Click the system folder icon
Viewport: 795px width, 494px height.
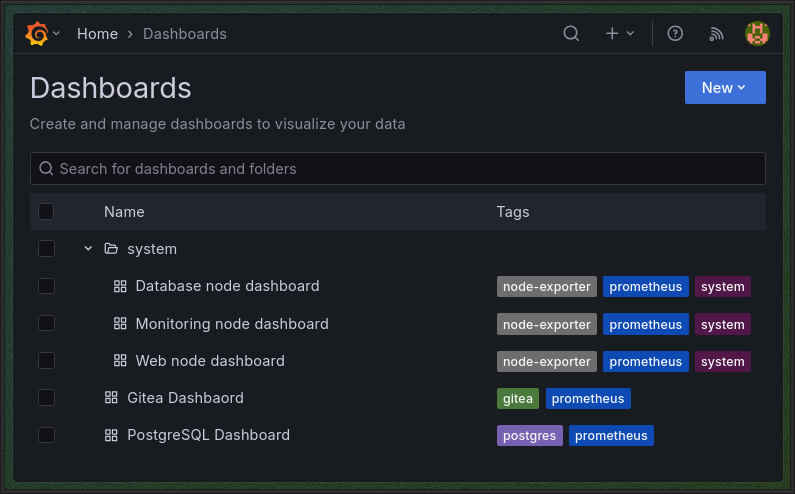pos(111,249)
